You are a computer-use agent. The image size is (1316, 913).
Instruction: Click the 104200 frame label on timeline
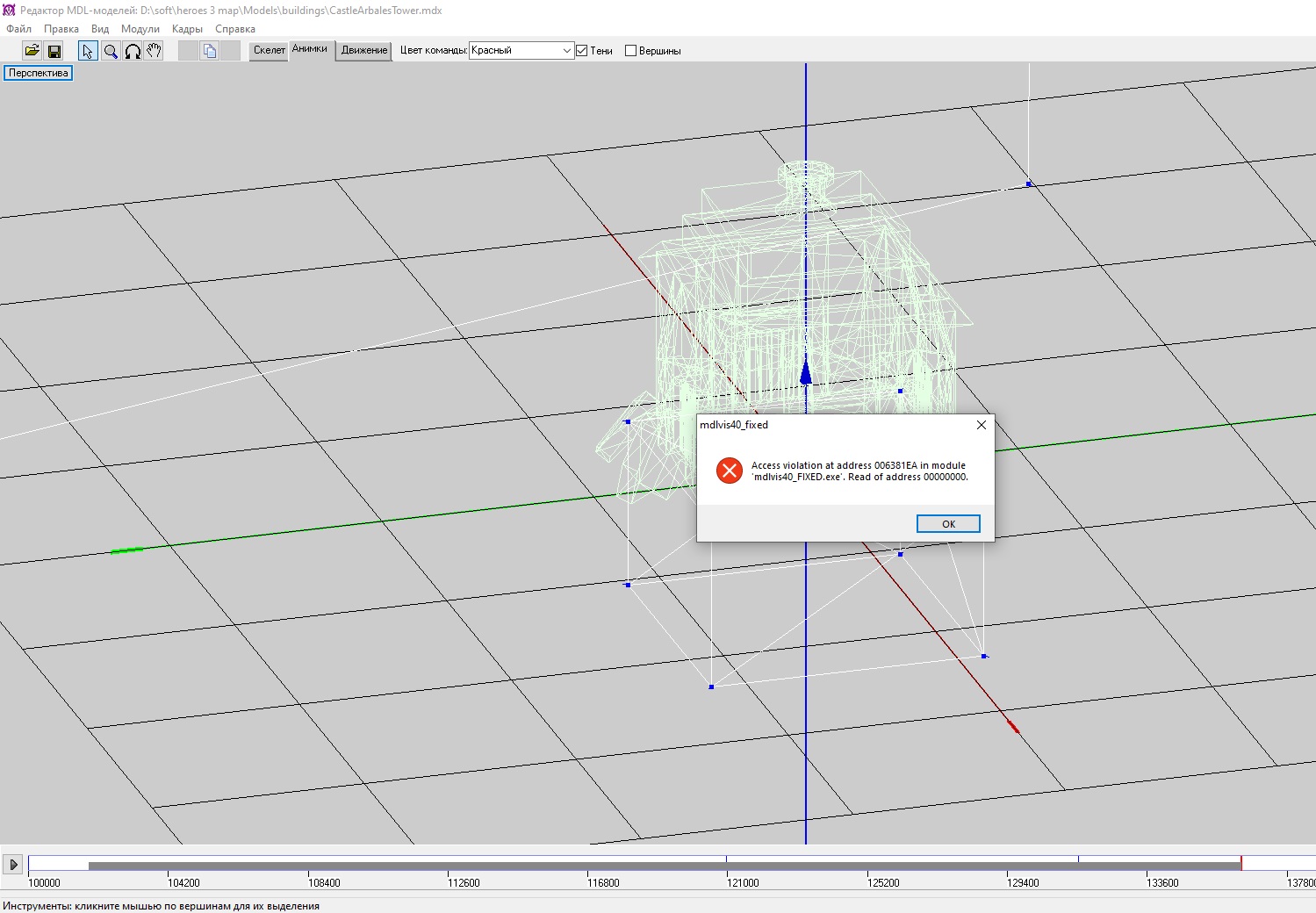(183, 883)
